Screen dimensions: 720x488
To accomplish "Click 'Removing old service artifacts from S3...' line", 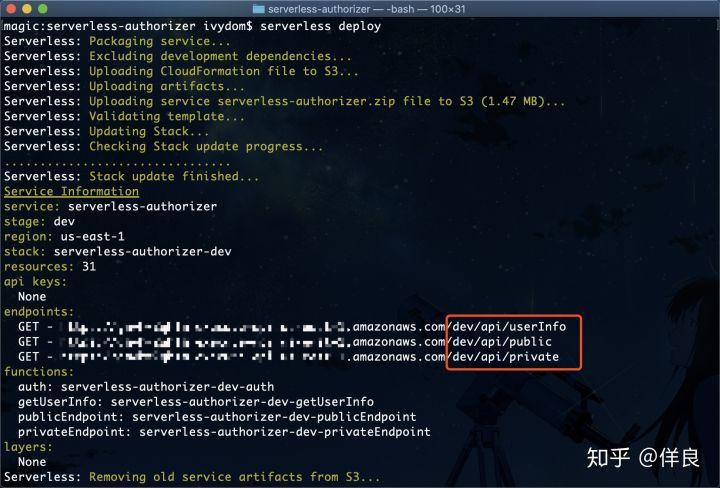I will pyautogui.click(x=235, y=477).
